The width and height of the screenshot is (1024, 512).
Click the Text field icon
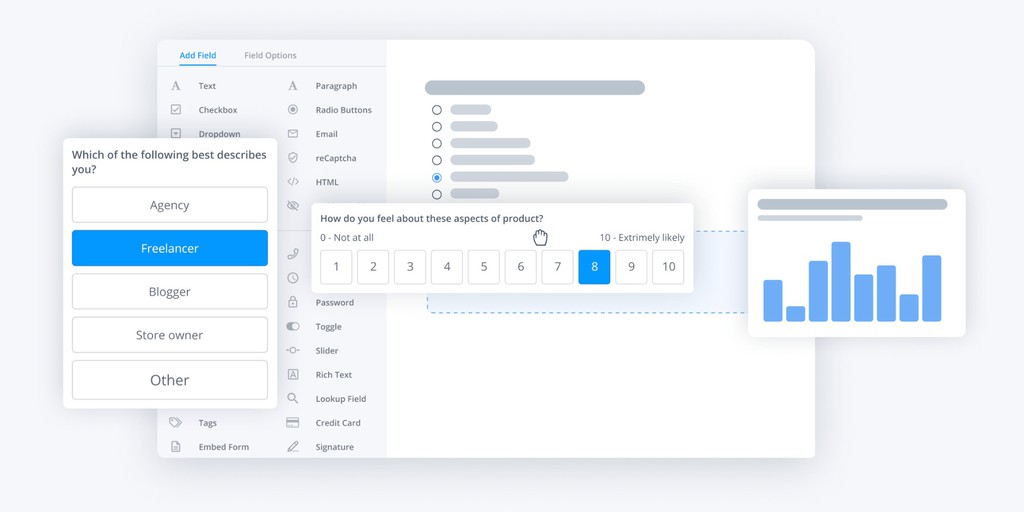tap(176, 86)
